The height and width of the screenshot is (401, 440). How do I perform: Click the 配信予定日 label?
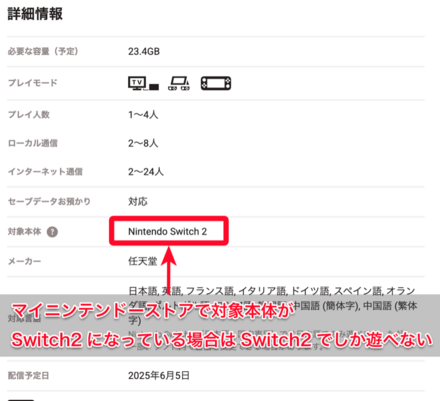pyautogui.click(x=28, y=376)
